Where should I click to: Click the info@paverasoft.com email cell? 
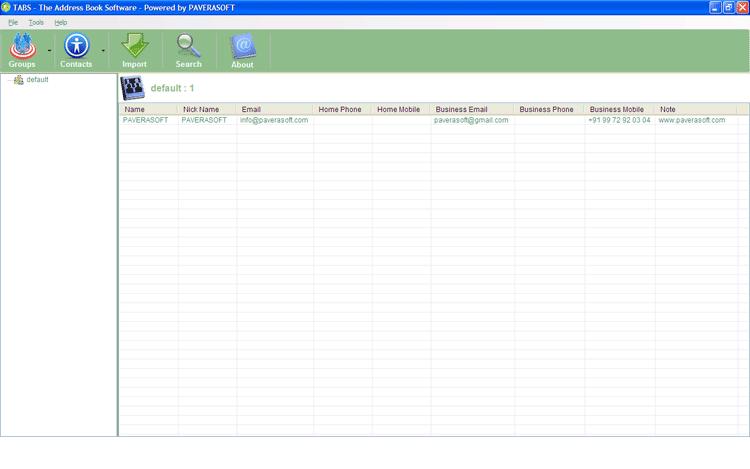(x=274, y=120)
